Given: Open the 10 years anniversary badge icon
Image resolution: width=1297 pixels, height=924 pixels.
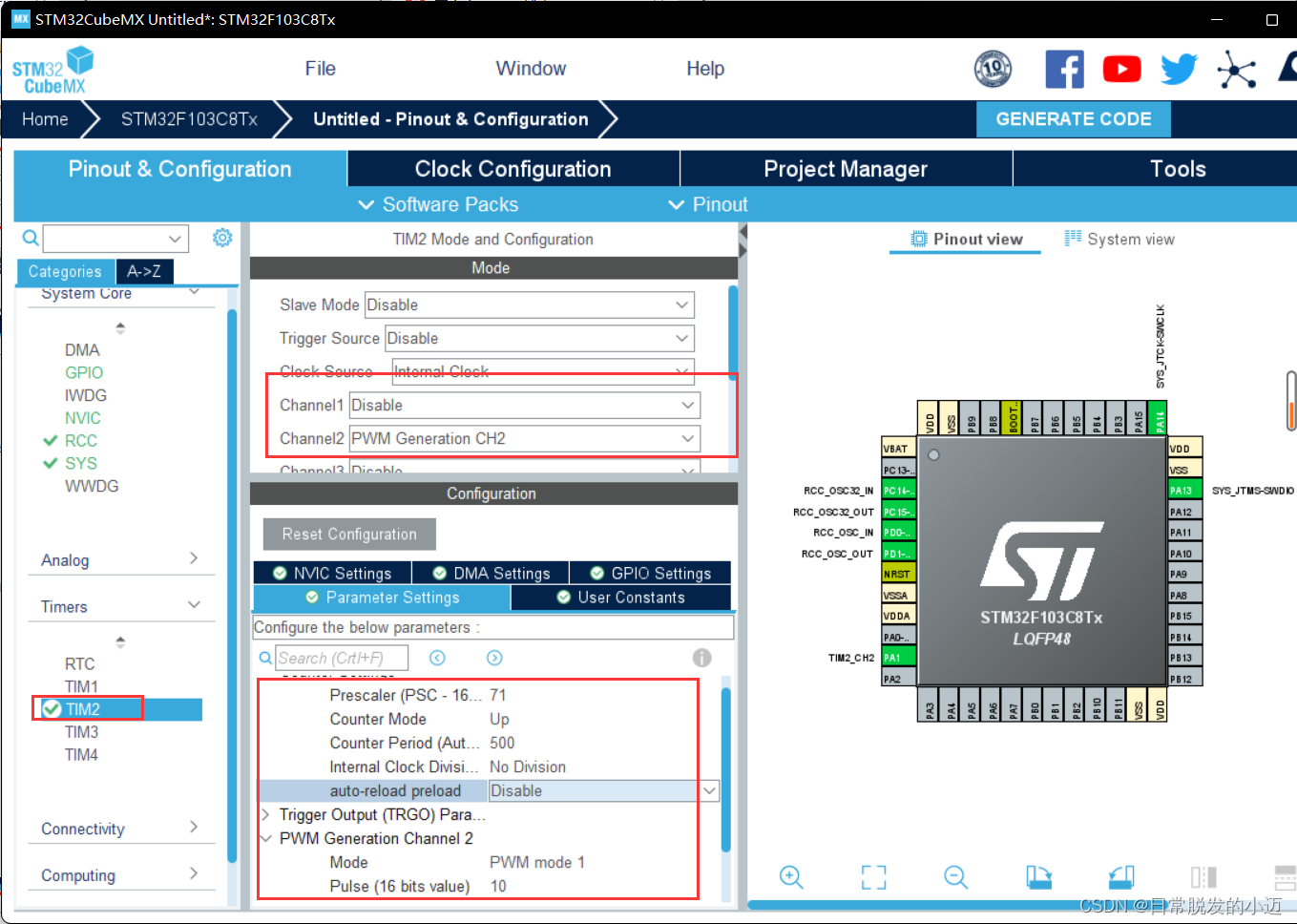Looking at the screenshot, I should click(x=993, y=69).
